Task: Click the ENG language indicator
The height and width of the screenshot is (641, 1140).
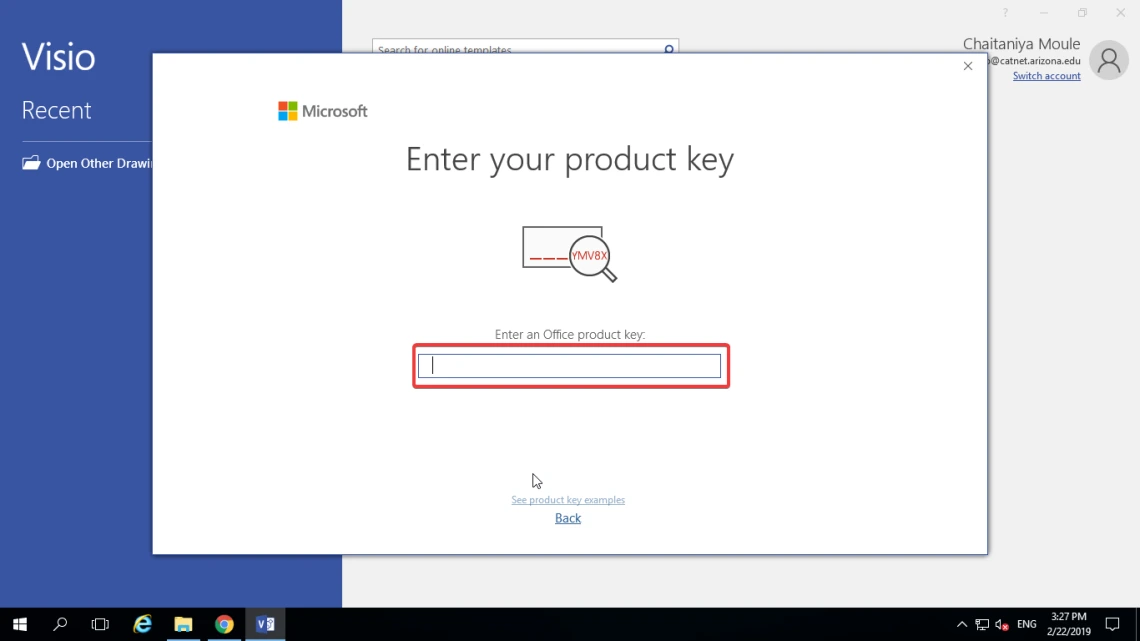Action: (1027, 624)
